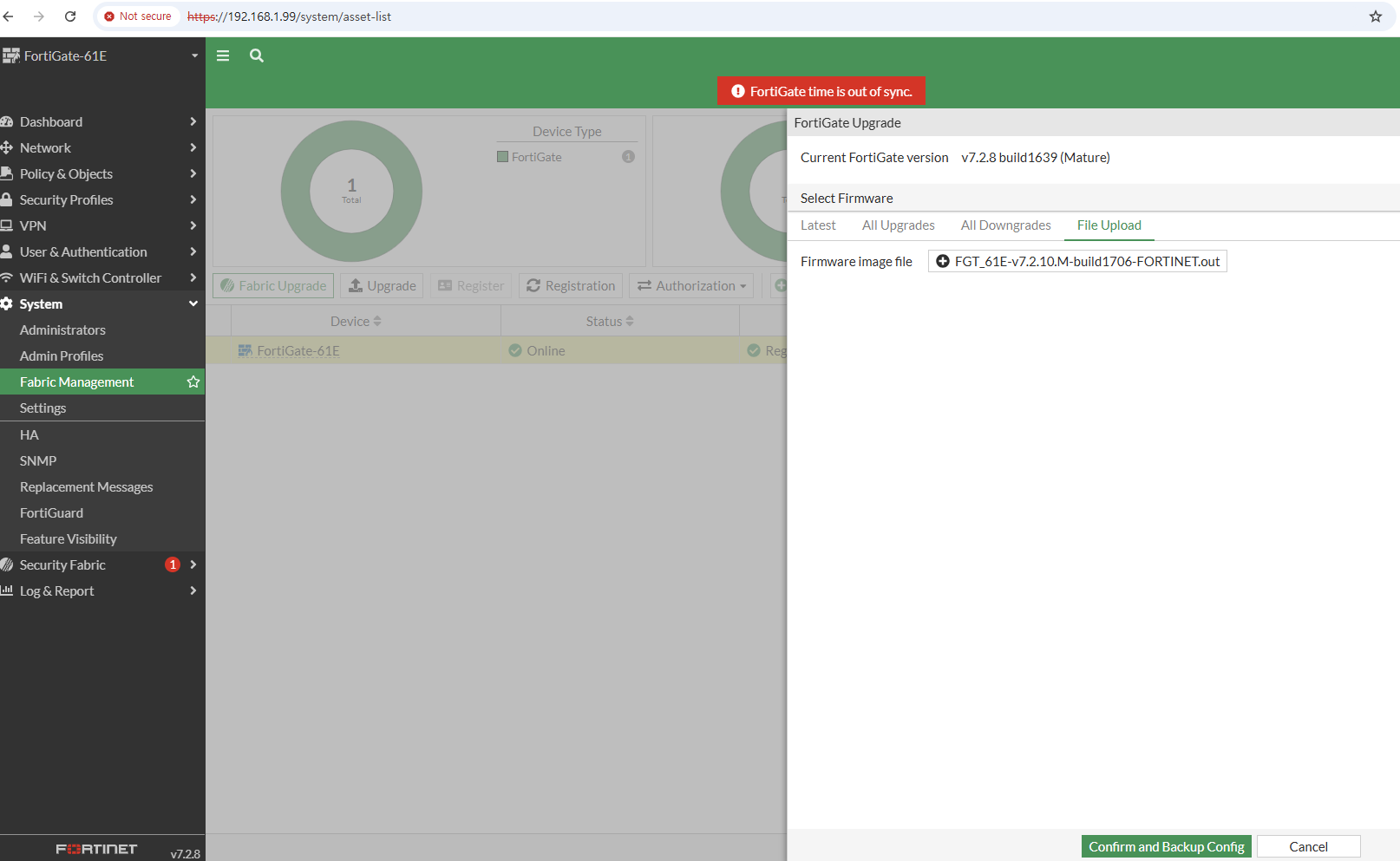Click the Fabric Upgrade button
Screen dimensions: 1400x861
tap(273, 285)
